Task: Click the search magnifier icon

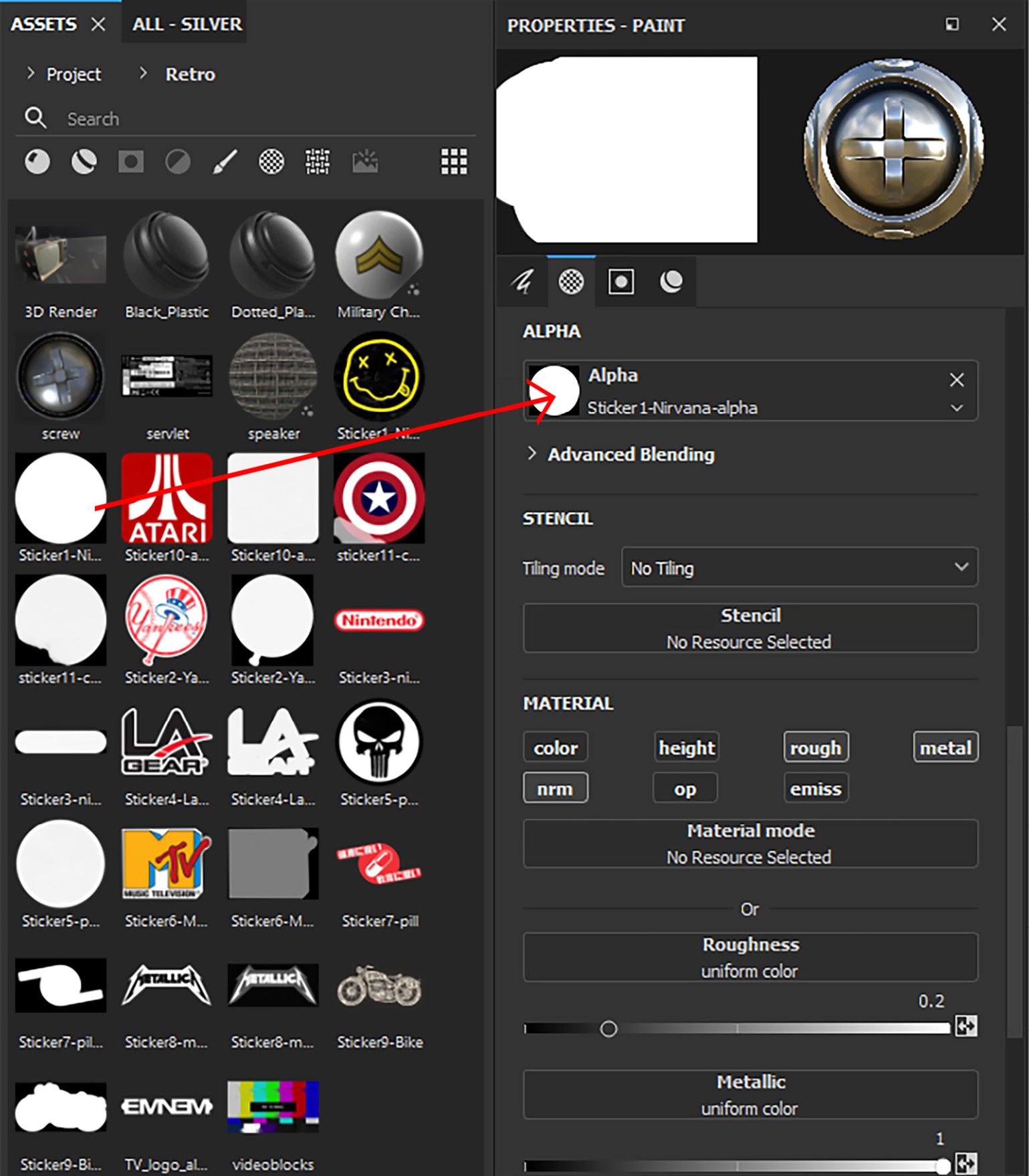Action: [x=35, y=118]
